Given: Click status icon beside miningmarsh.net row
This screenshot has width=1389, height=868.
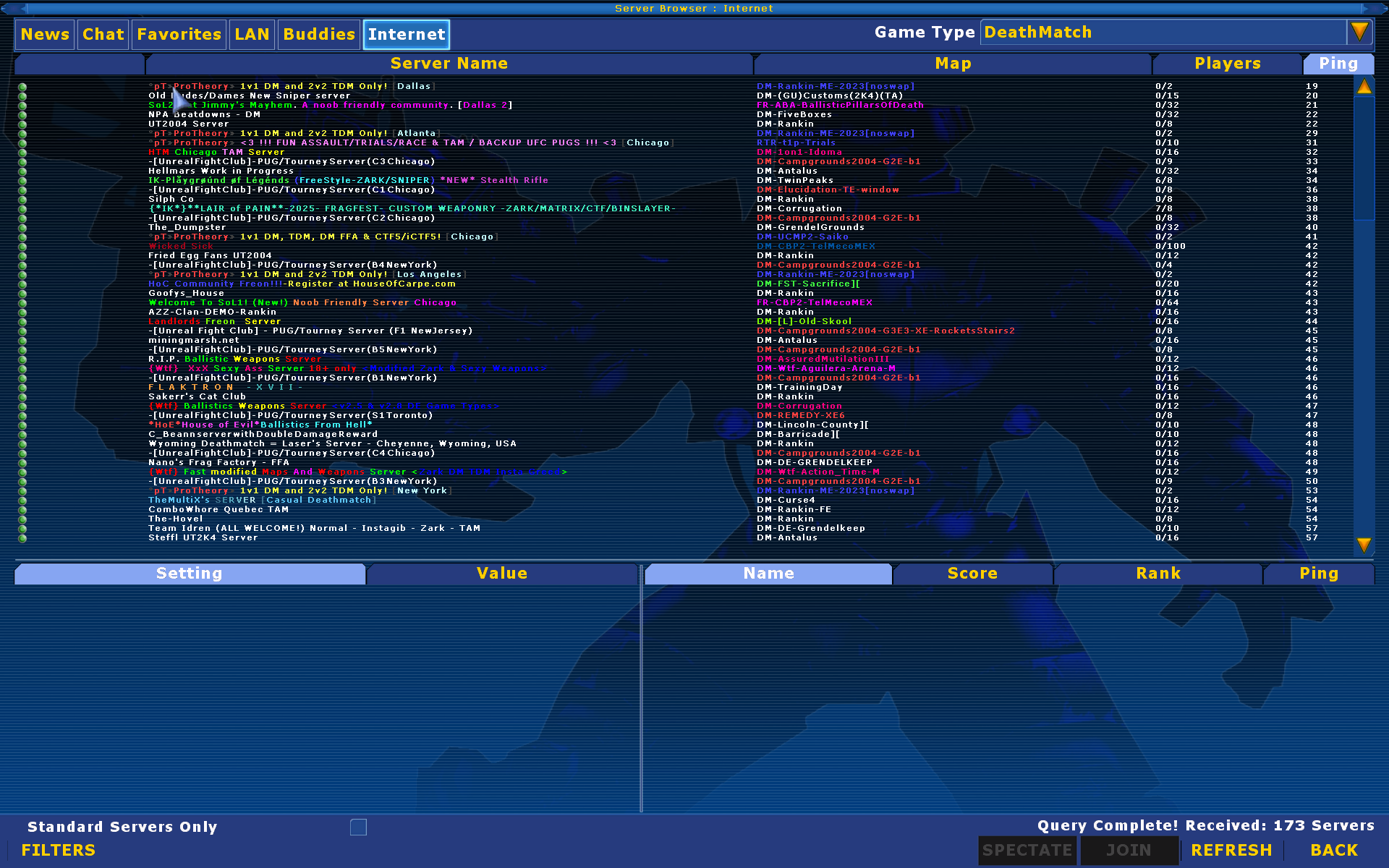Looking at the screenshot, I should (22, 341).
